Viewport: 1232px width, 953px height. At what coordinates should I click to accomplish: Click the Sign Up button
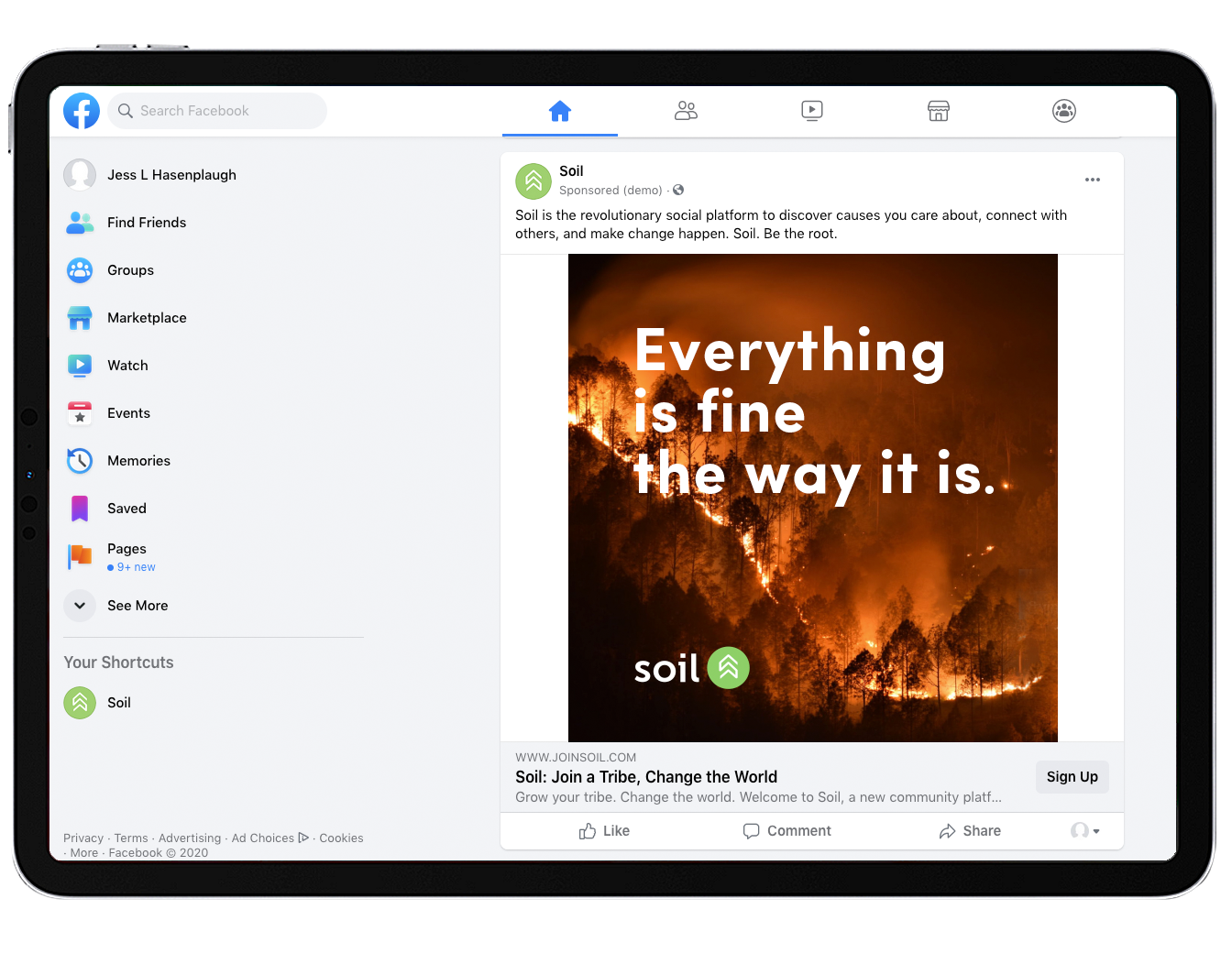pos(1072,777)
